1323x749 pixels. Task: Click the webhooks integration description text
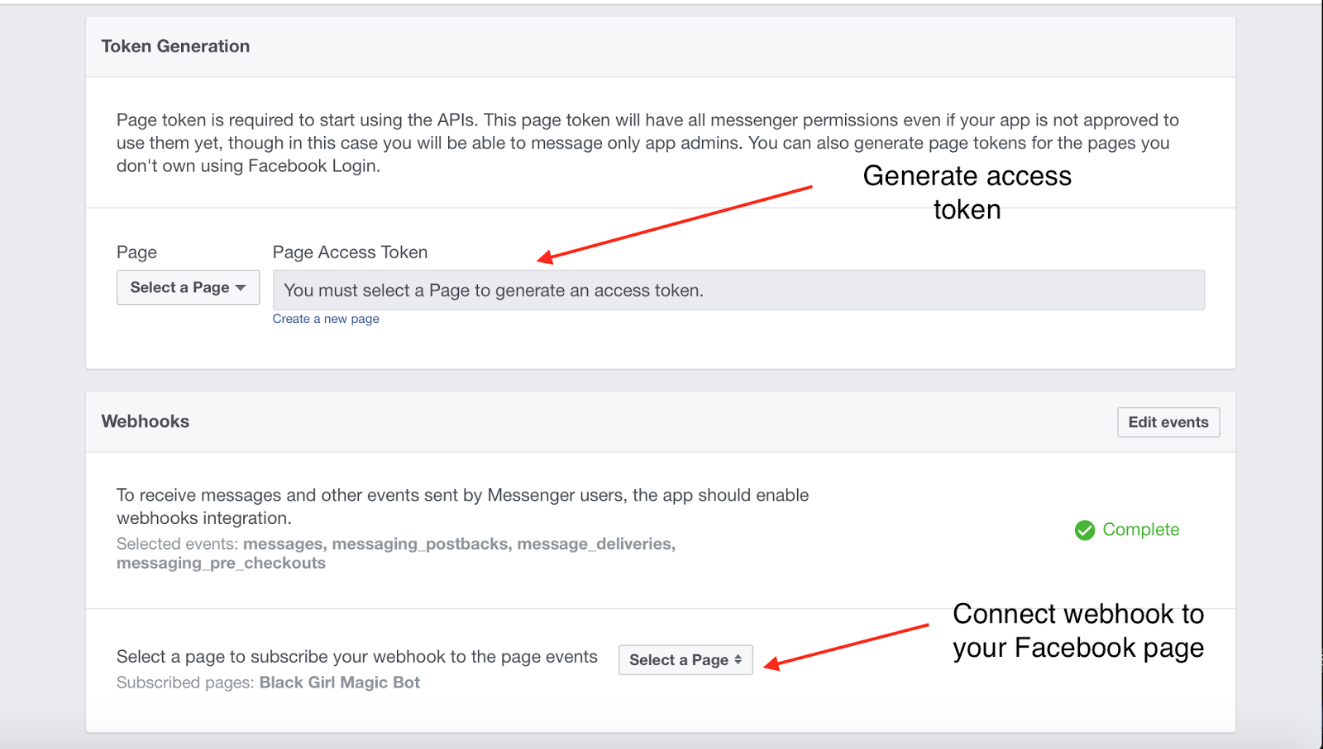click(x=462, y=506)
